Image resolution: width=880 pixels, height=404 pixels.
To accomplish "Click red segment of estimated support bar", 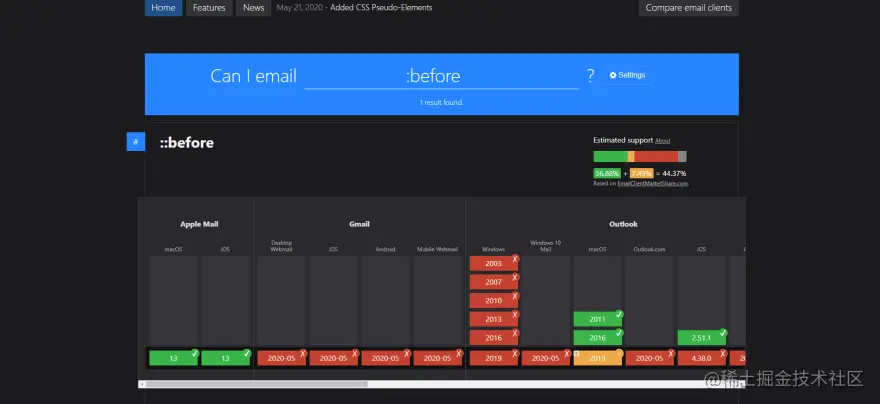I will click(x=656, y=157).
